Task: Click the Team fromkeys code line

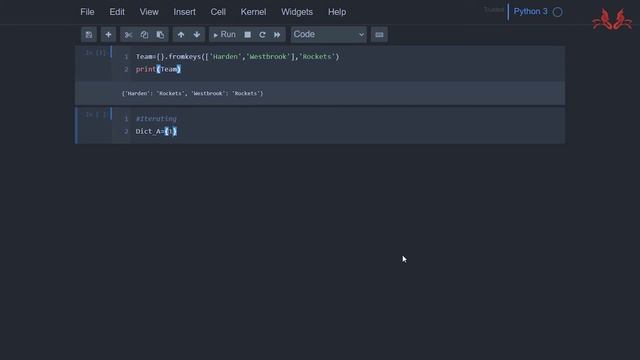Action: (x=237, y=57)
